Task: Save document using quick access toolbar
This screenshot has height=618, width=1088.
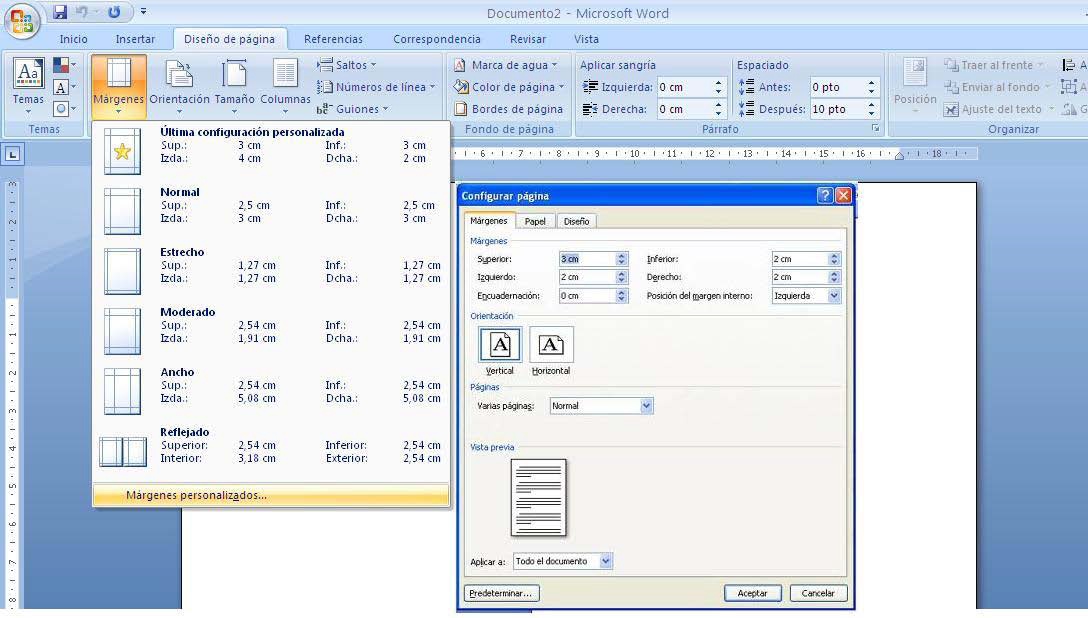Action: pos(60,12)
